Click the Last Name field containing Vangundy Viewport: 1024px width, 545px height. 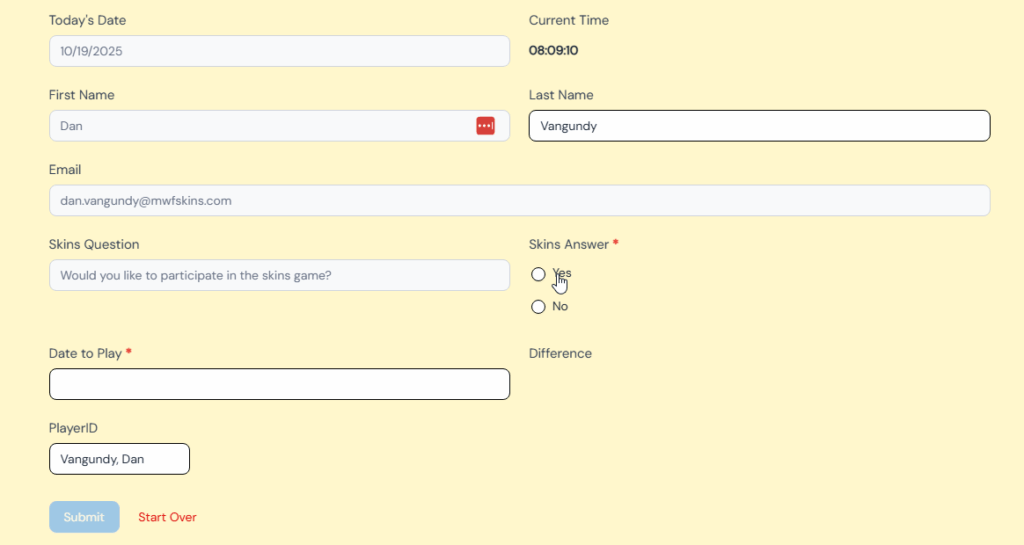[x=759, y=126]
